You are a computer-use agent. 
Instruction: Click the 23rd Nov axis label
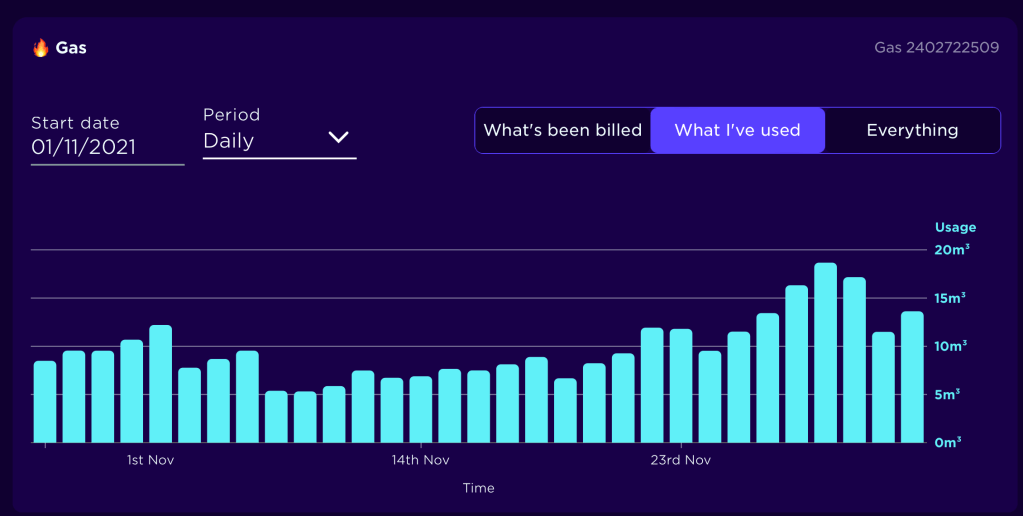[x=680, y=460]
